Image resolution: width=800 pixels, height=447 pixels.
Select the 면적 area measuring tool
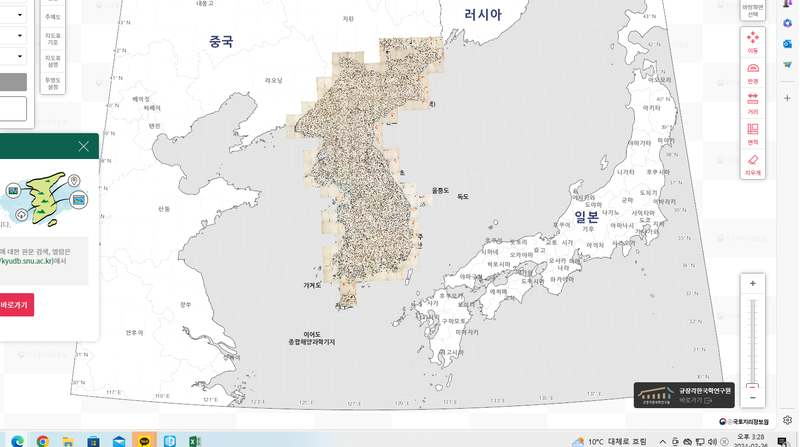coord(753,133)
